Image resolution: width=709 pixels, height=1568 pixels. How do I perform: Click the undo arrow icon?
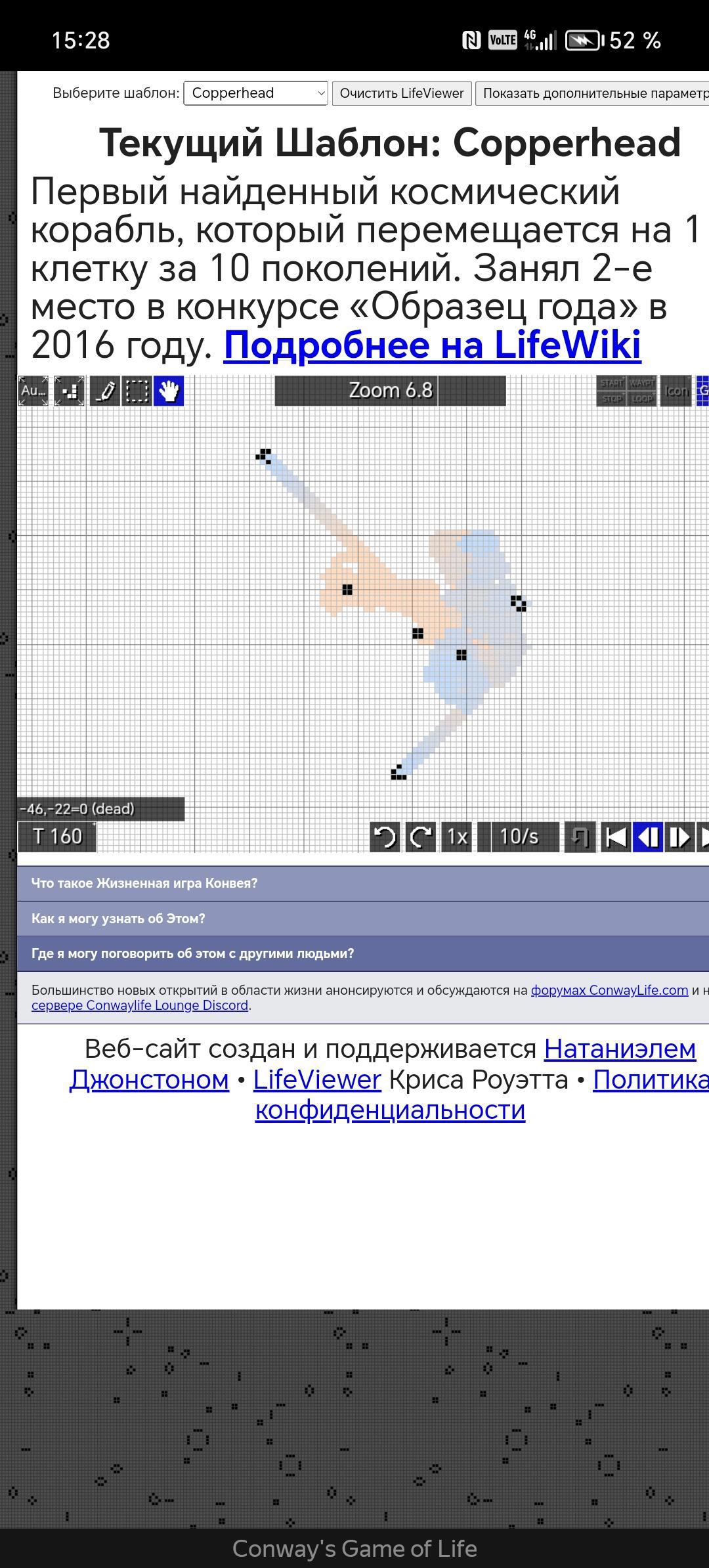(385, 837)
